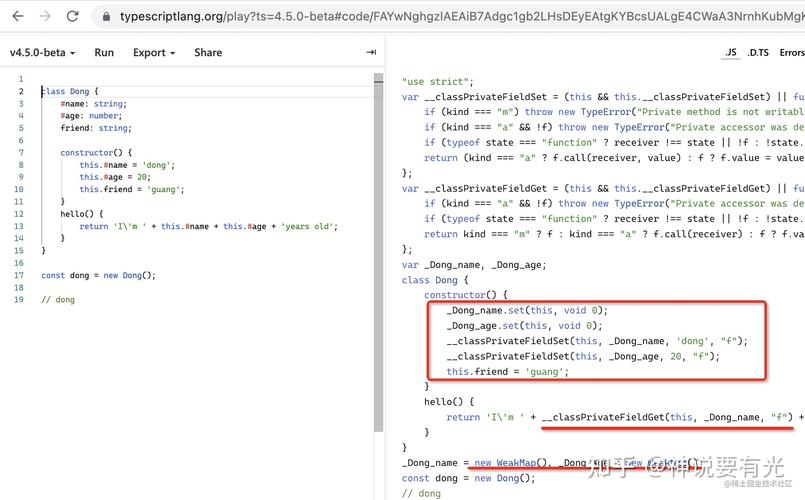
Task: Reload the playground page
Action: [x=72, y=16]
